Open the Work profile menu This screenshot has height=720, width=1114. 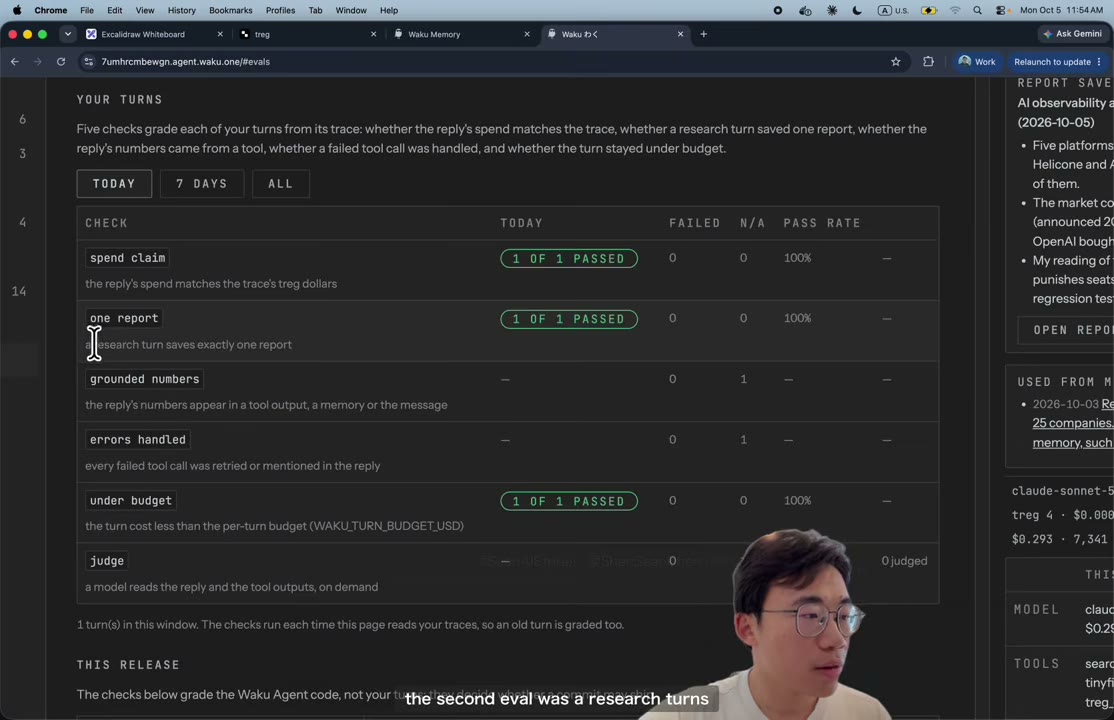[977, 62]
